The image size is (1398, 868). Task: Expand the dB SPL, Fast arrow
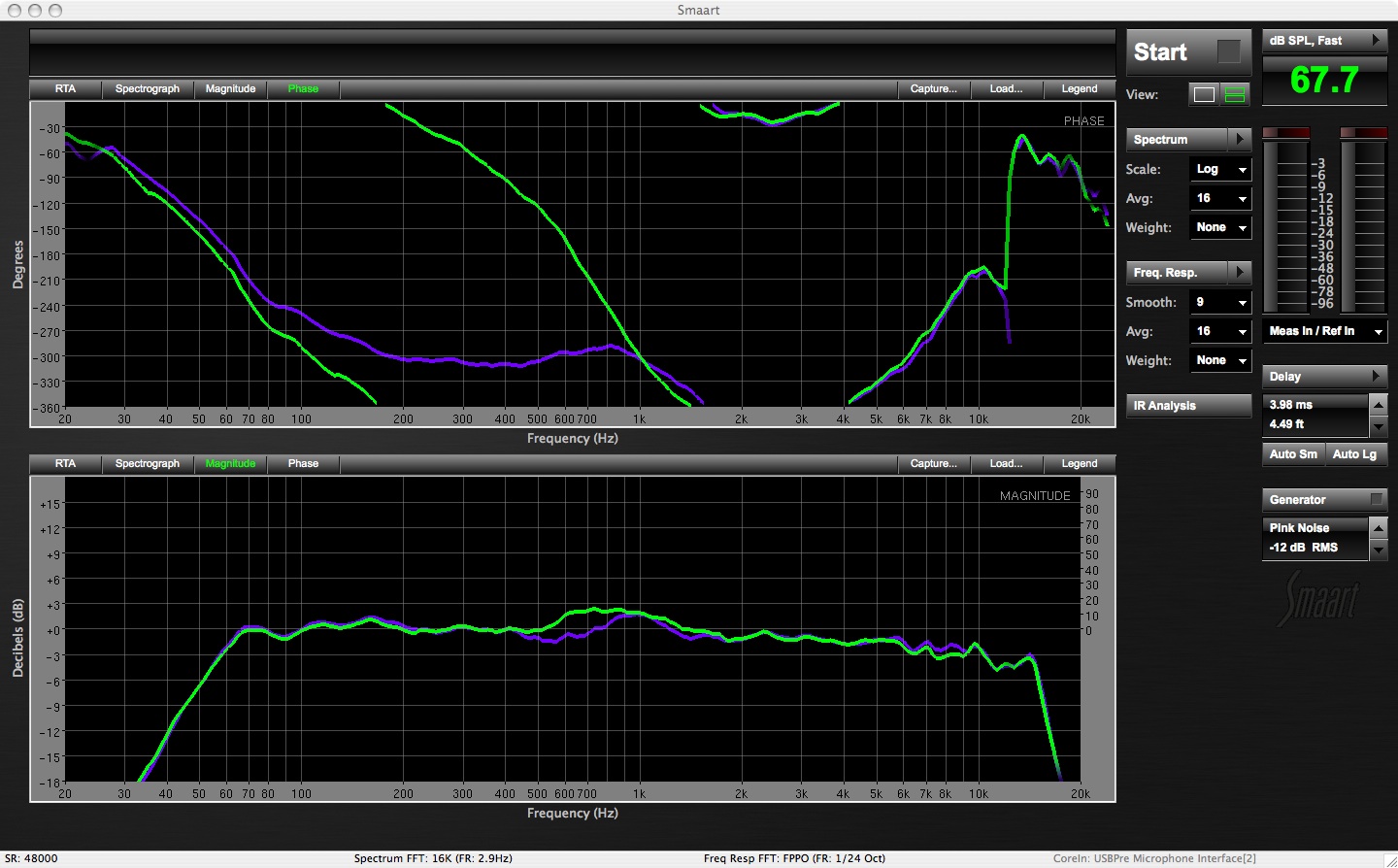click(1376, 40)
